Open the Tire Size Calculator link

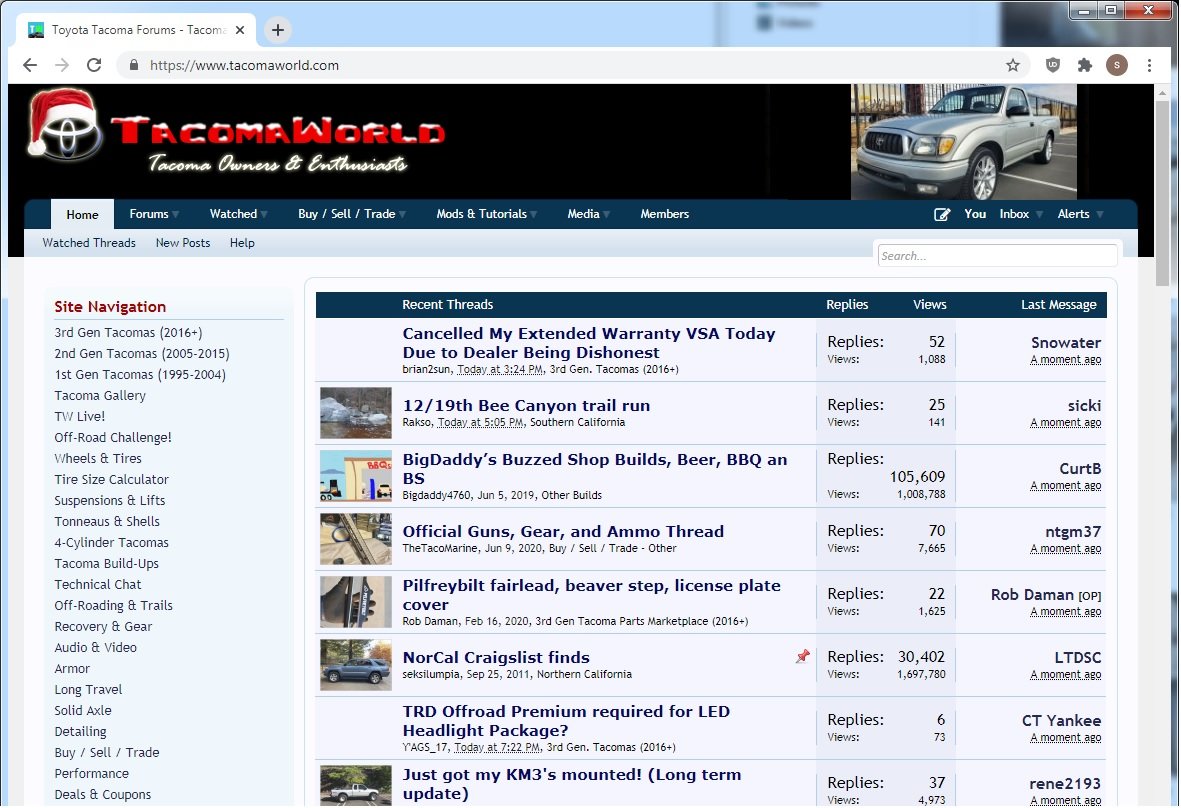pyautogui.click(x=111, y=479)
